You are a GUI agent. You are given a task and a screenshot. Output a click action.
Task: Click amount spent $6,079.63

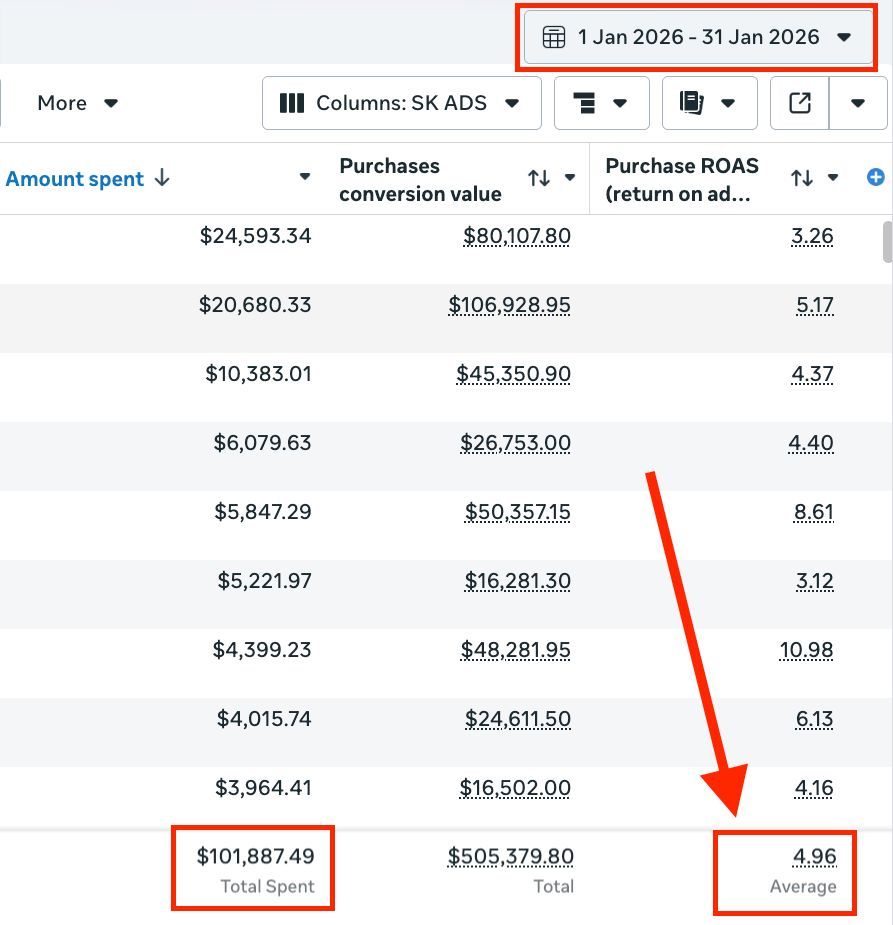click(262, 443)
